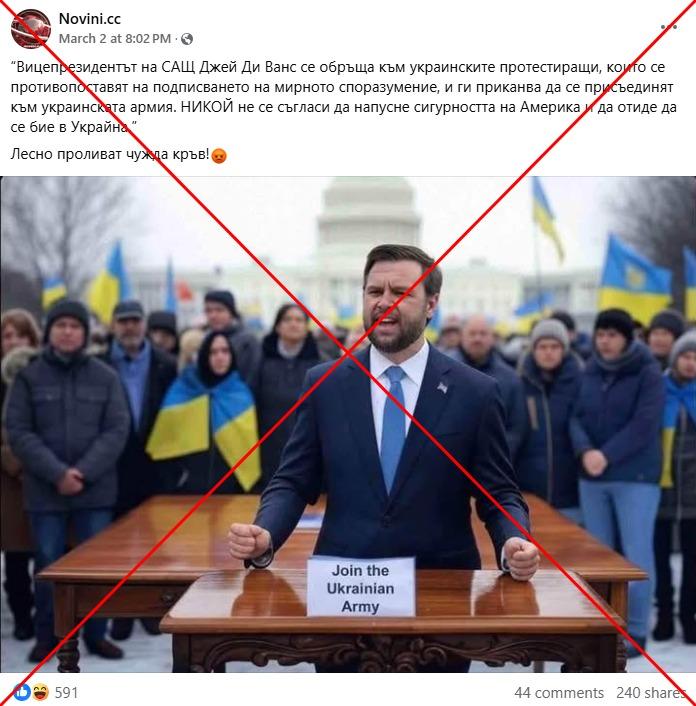View the 240 shares list
Screen dimensions: 696x706
click(651, 692)
